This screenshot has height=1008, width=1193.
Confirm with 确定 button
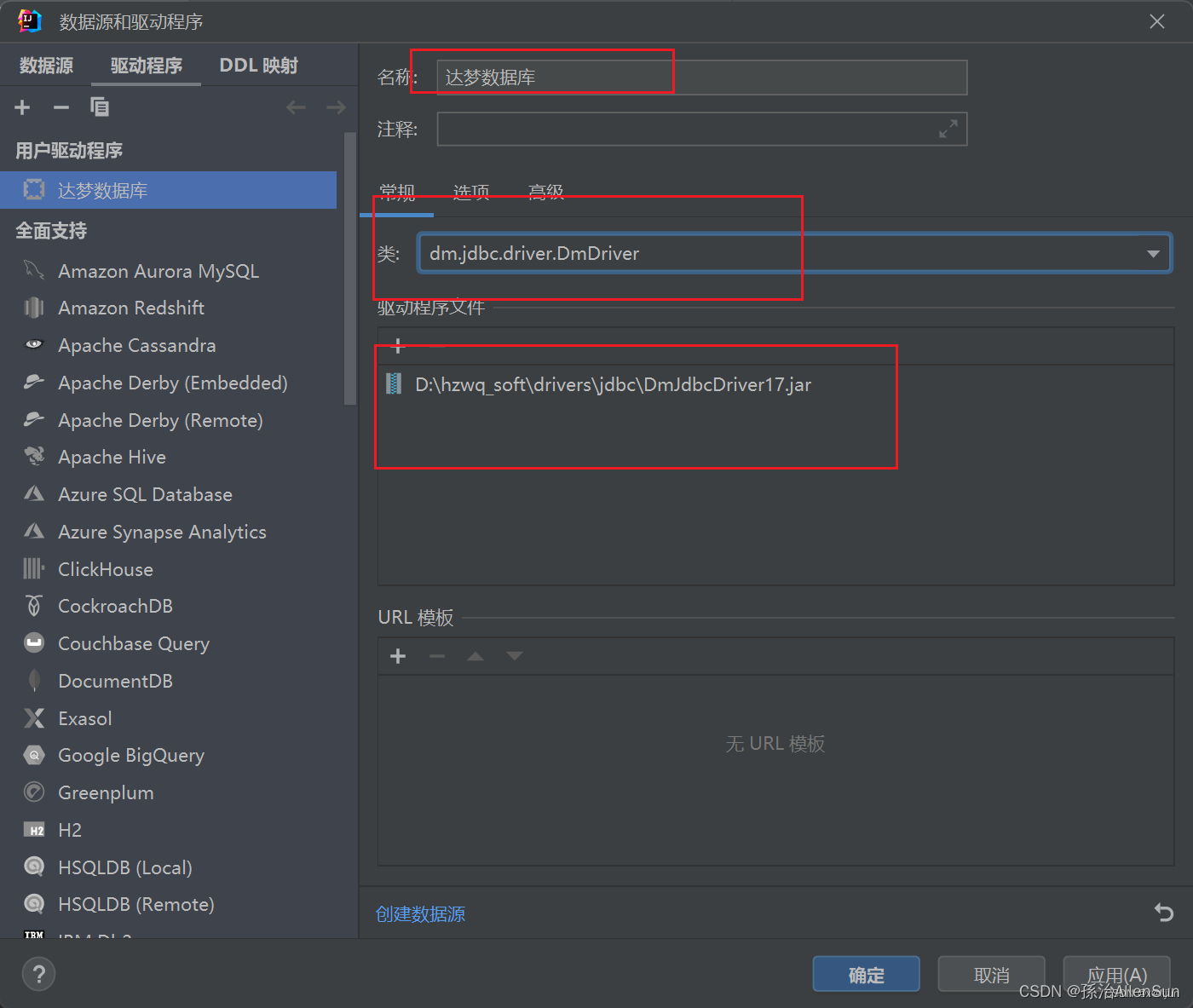(x=867, y=974)
